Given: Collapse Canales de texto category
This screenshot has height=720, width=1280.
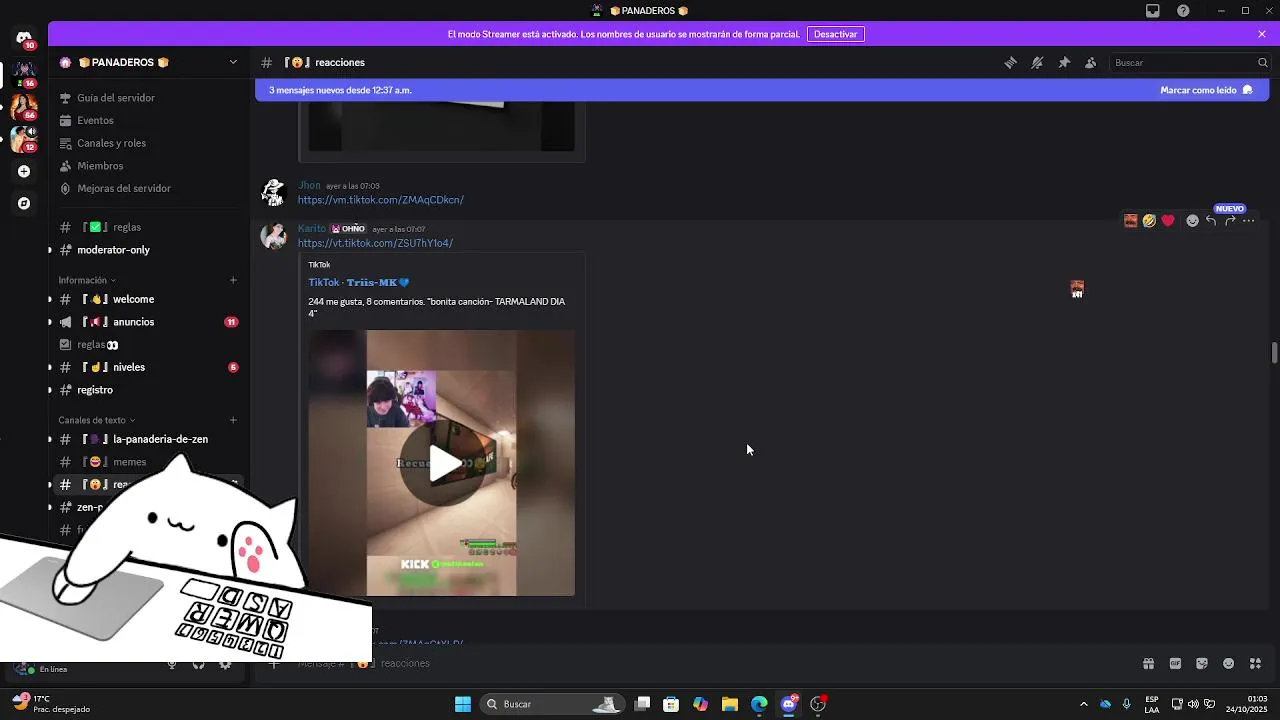Looking at the screenshot, I should (96, 420).
